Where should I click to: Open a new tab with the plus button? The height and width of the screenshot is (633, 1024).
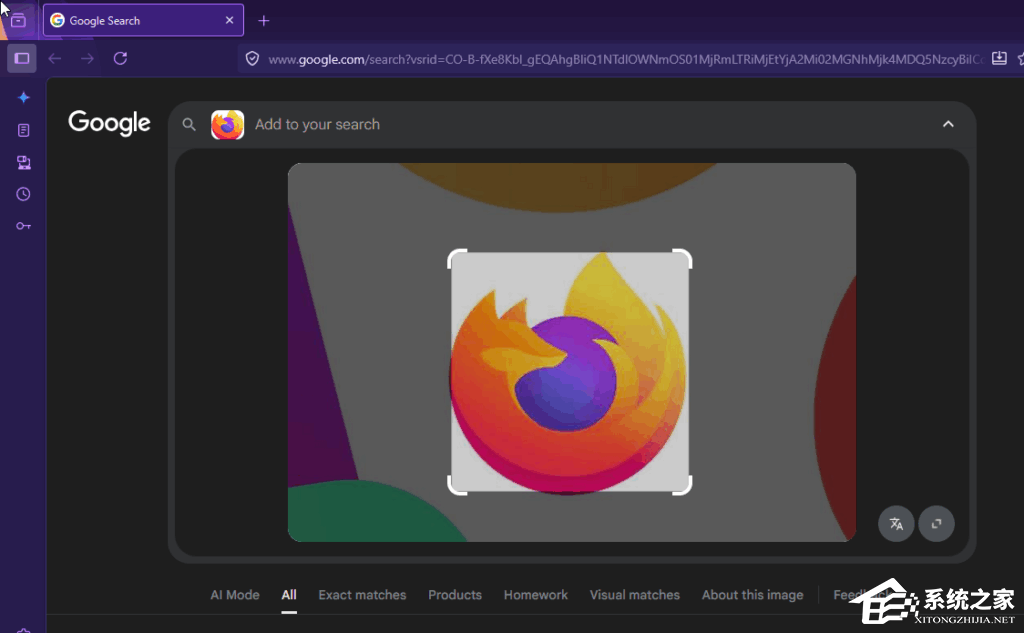point(263,20)
